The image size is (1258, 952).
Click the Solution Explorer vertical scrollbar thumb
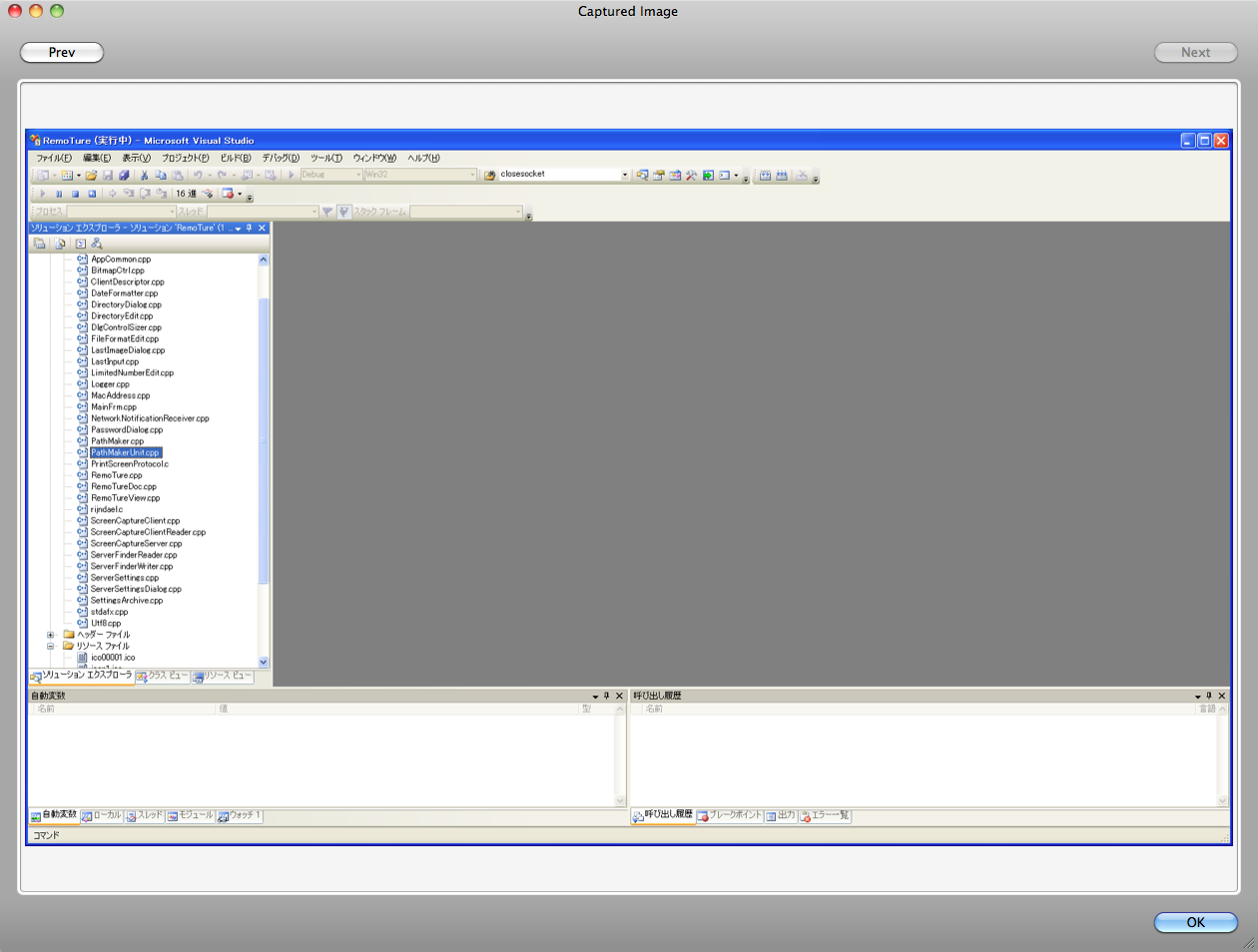coord(264,439)
